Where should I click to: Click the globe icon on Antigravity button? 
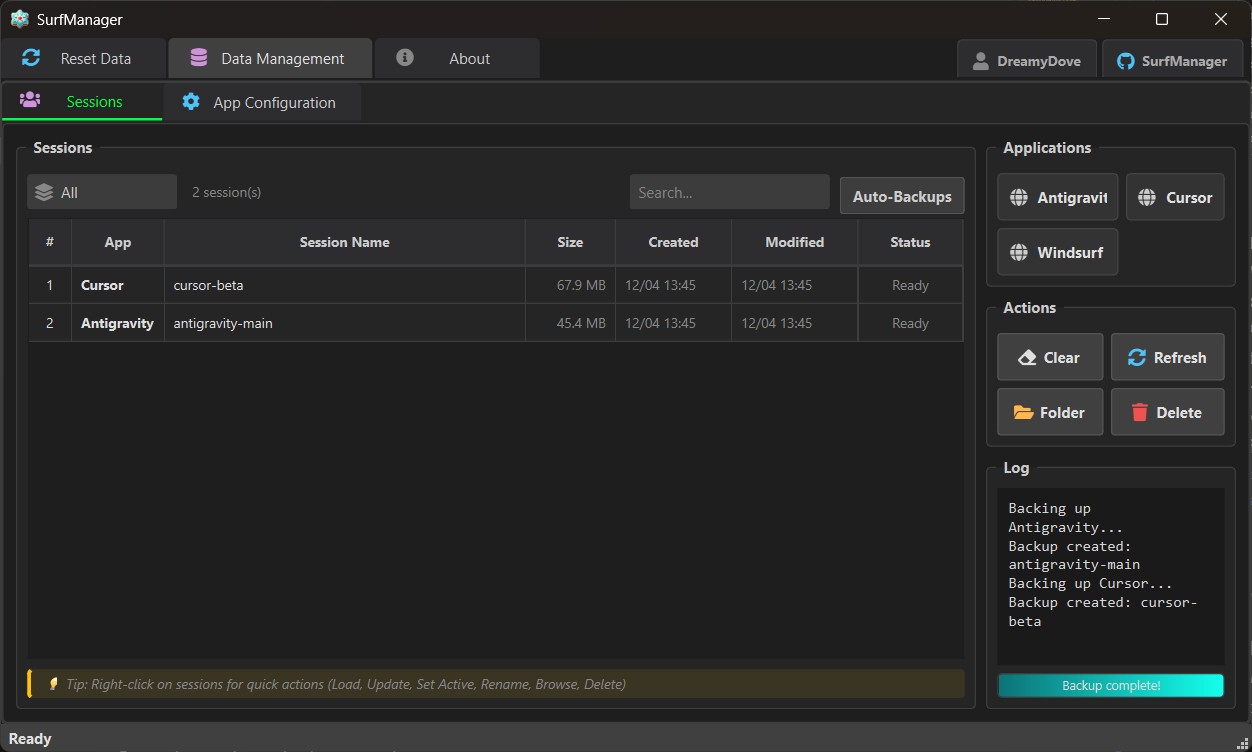pos(1019,198)
